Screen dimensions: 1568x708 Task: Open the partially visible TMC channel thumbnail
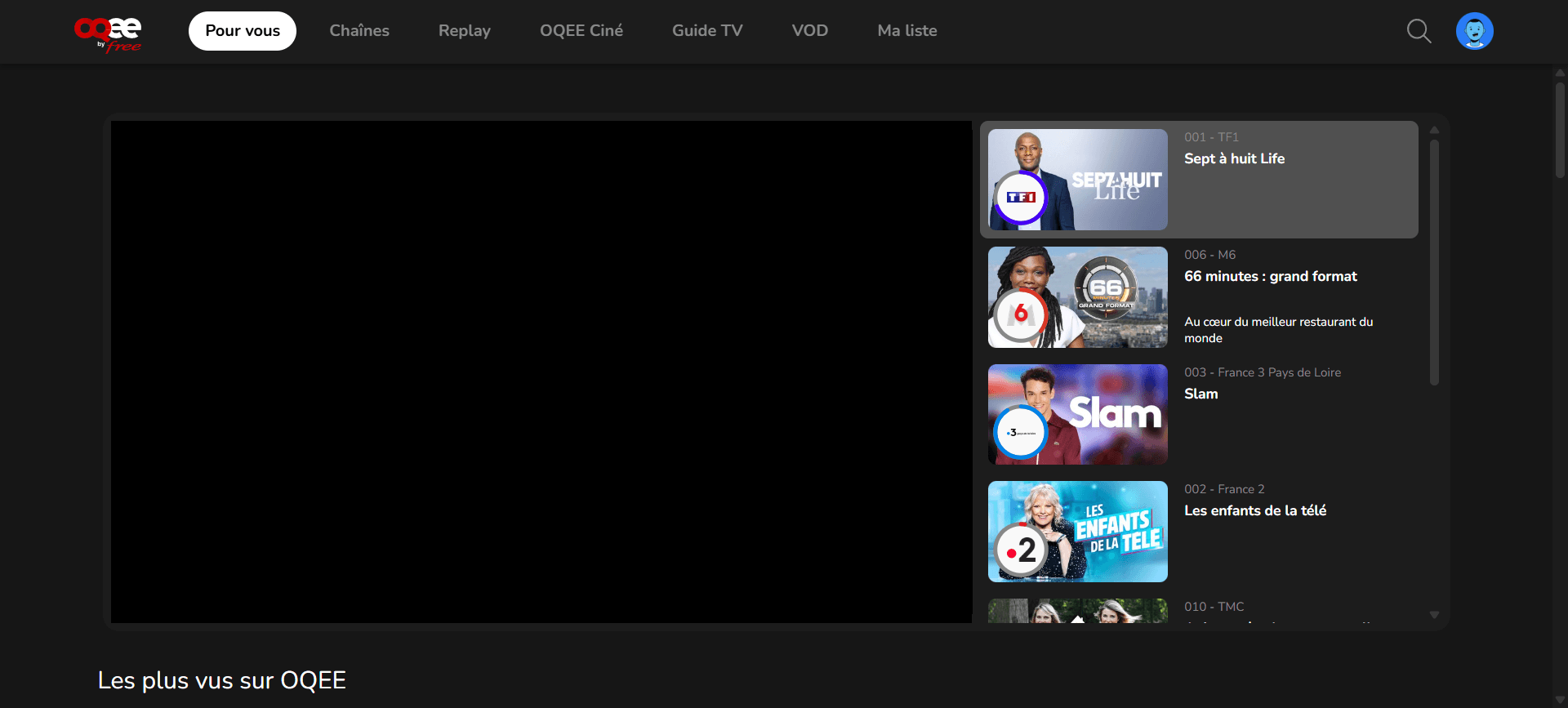[1078, 611]
